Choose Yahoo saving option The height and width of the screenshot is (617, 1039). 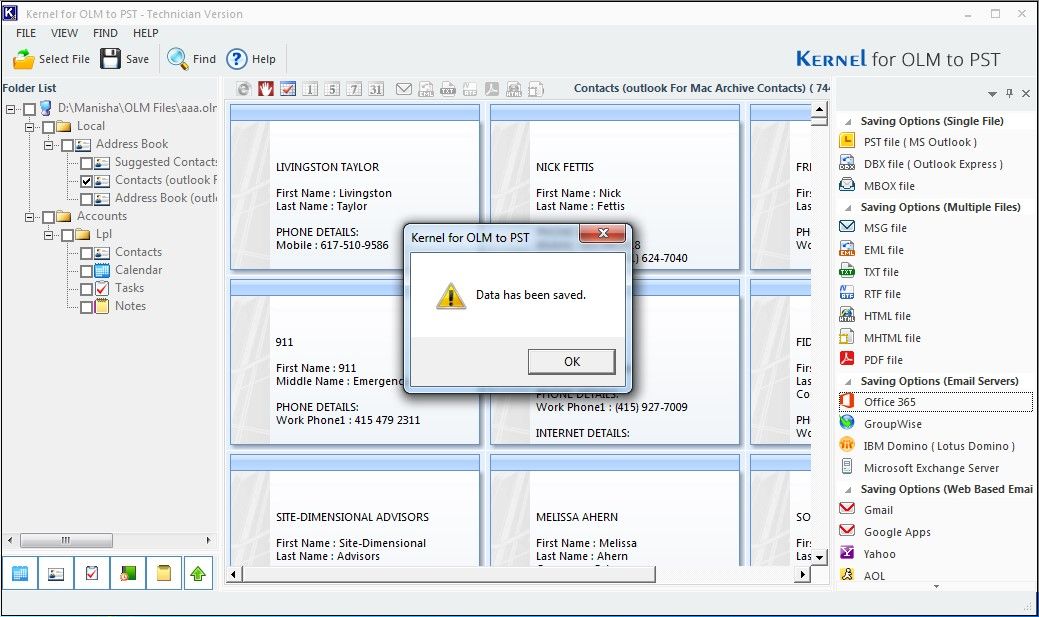[x=879, y=553]
